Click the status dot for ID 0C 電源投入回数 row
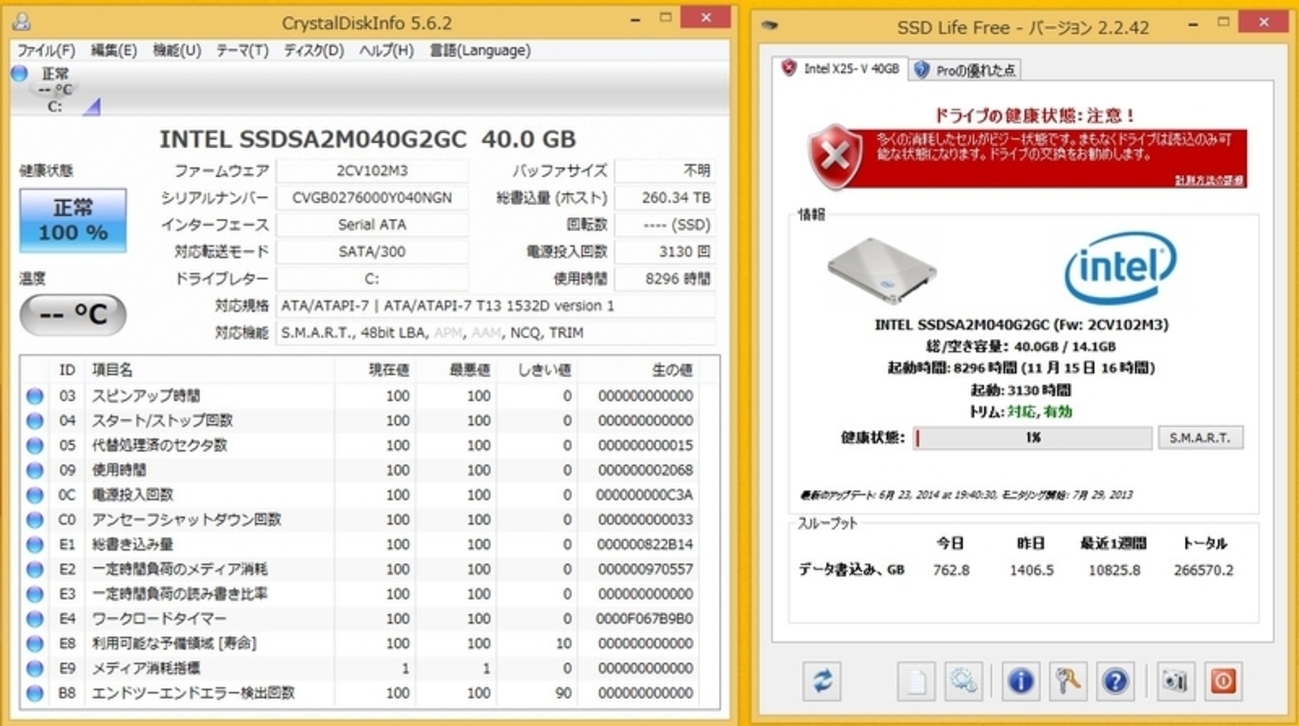1299x726 pixels. 35,495
